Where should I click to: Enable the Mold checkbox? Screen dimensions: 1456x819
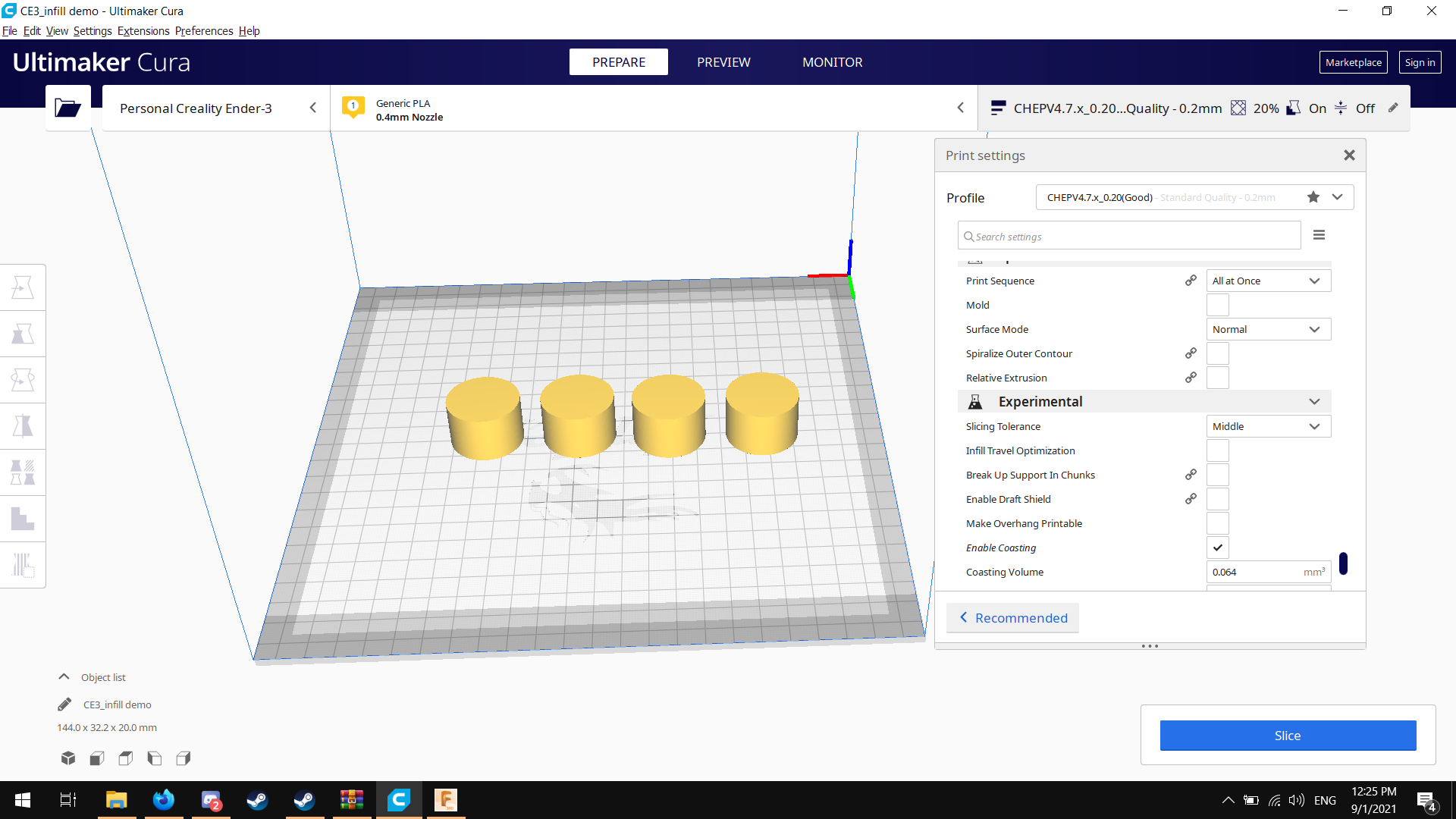coord(1217,305)
